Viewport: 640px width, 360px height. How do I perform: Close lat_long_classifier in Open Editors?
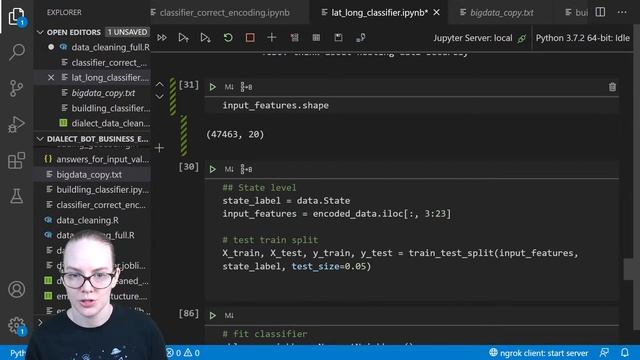pyautogui.click(x=51, y=78)
